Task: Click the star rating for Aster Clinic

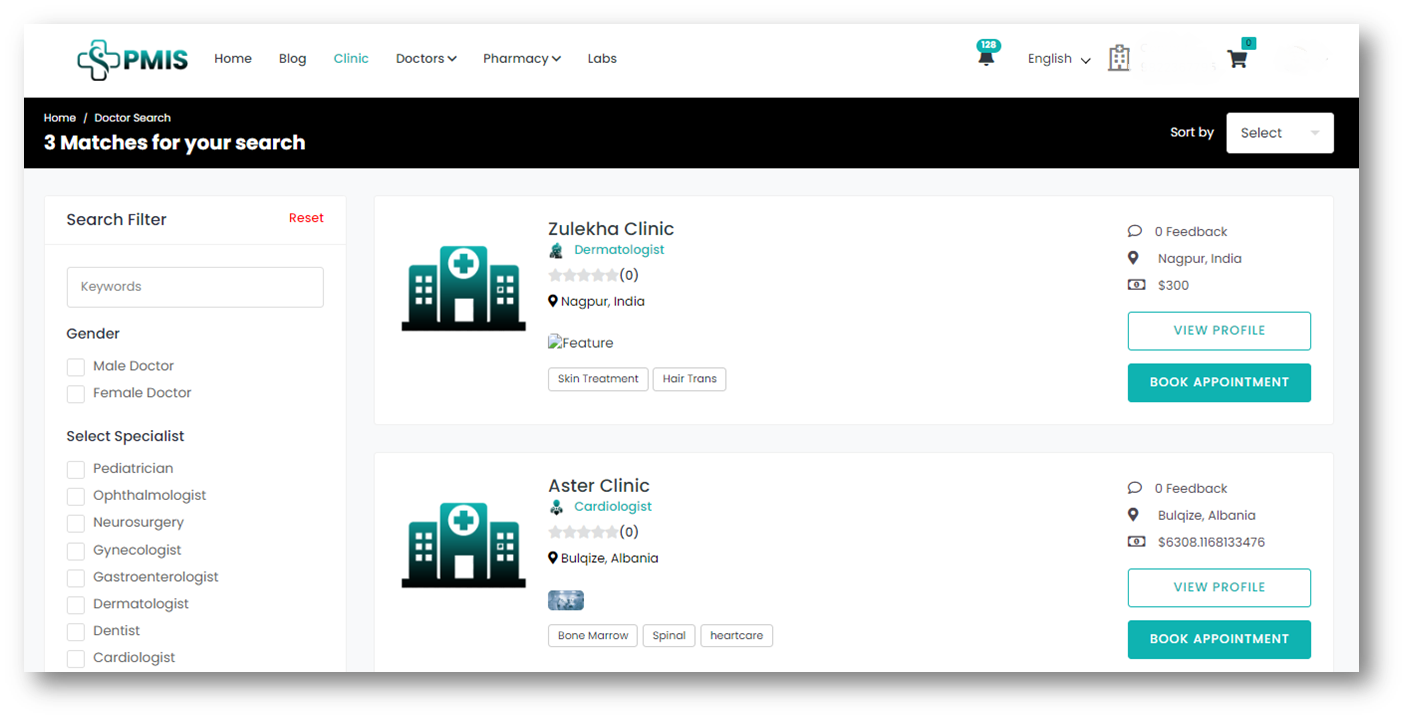Action: click(585, 531)
